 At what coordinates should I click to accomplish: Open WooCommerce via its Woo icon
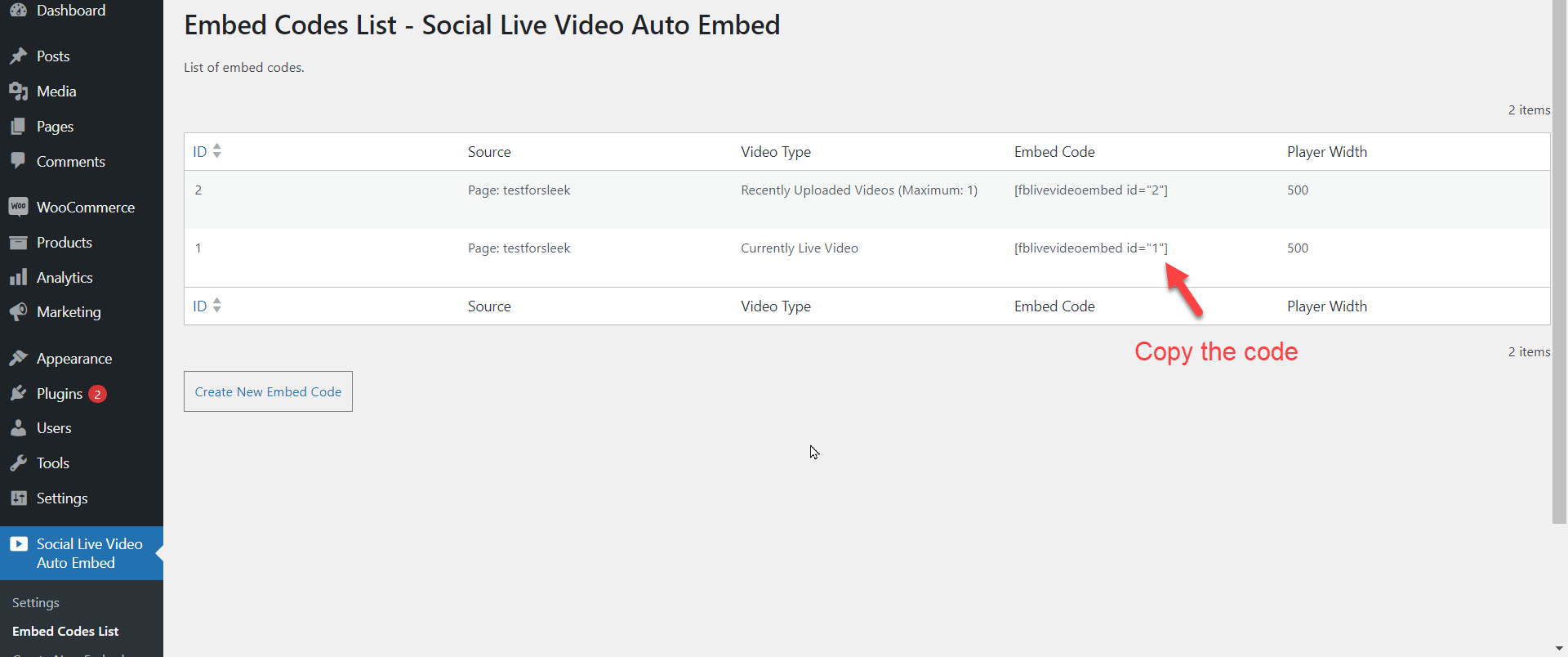18,207
